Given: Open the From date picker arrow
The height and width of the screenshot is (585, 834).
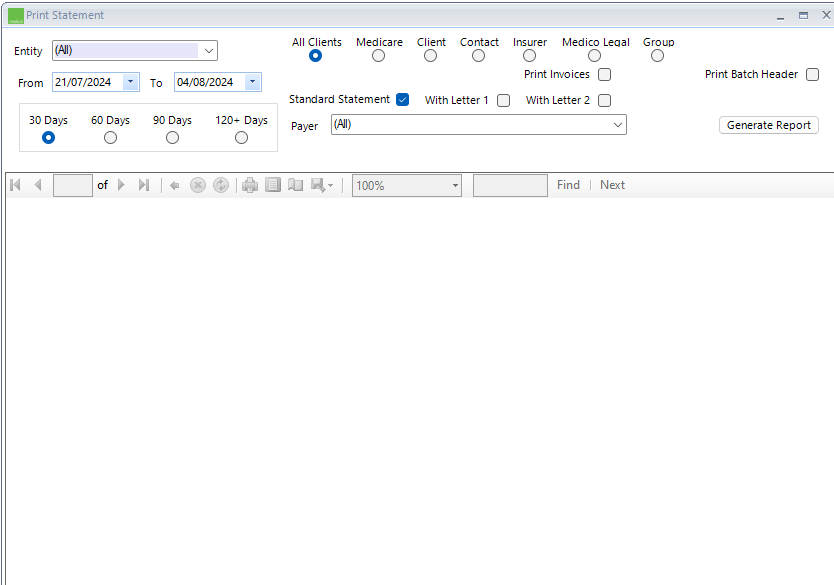Looking at the screenshot, I should 130,82.
